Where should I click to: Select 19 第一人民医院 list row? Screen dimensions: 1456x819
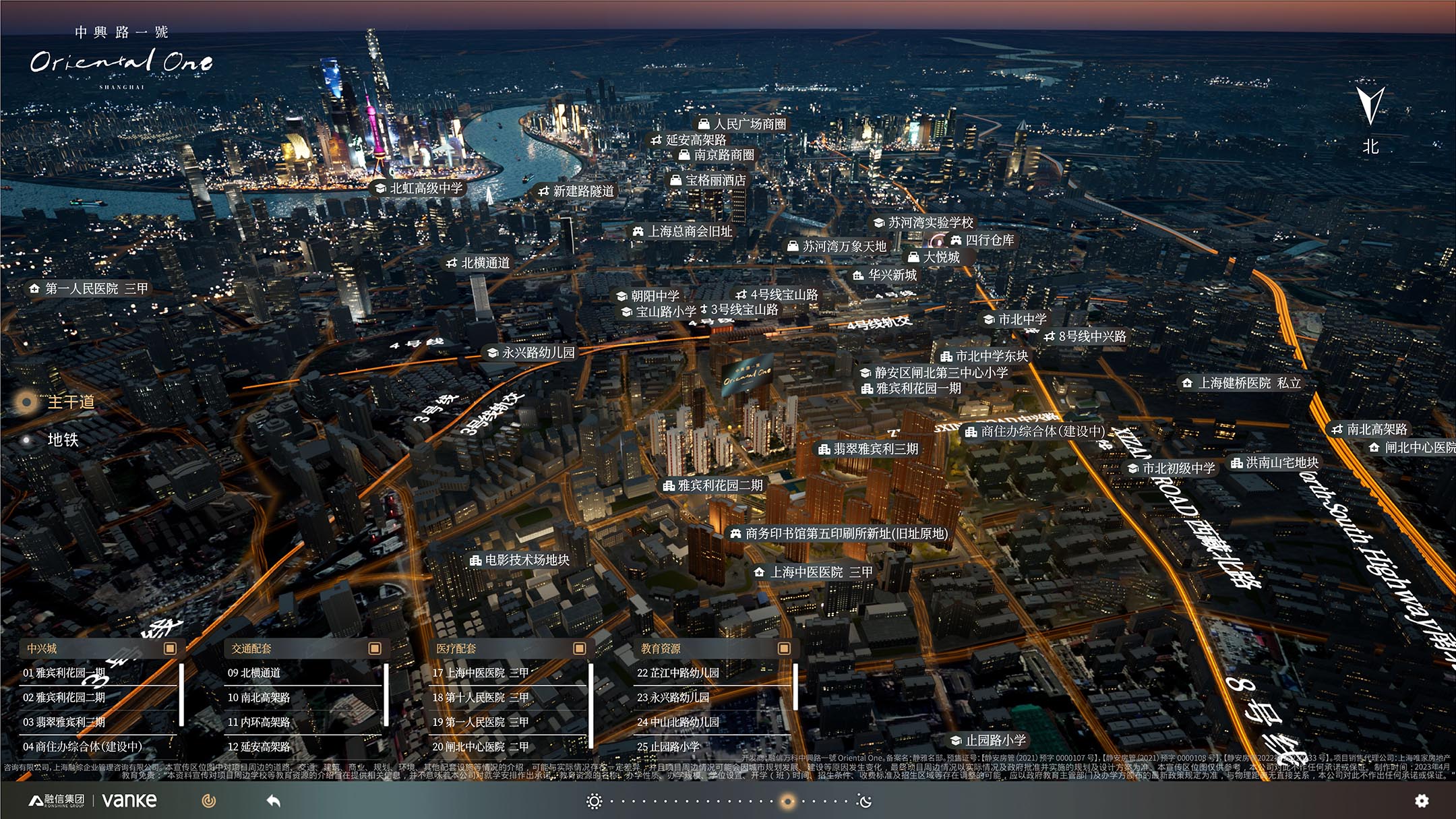508,722
